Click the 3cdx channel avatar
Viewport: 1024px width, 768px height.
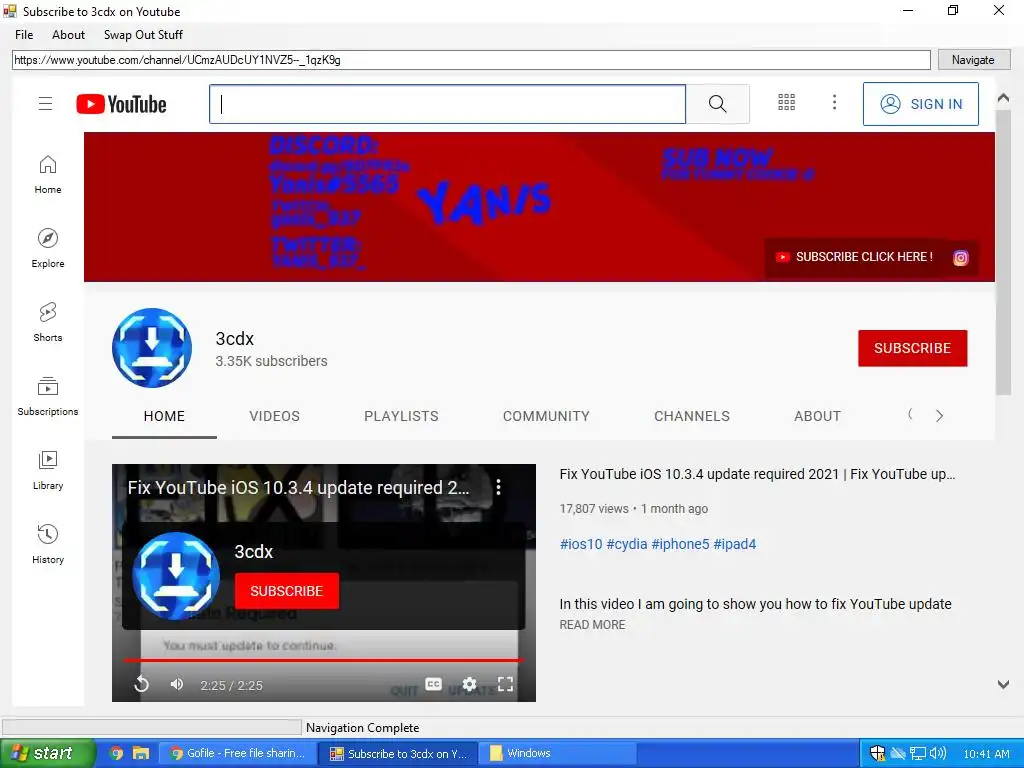(x=152, y=347)
